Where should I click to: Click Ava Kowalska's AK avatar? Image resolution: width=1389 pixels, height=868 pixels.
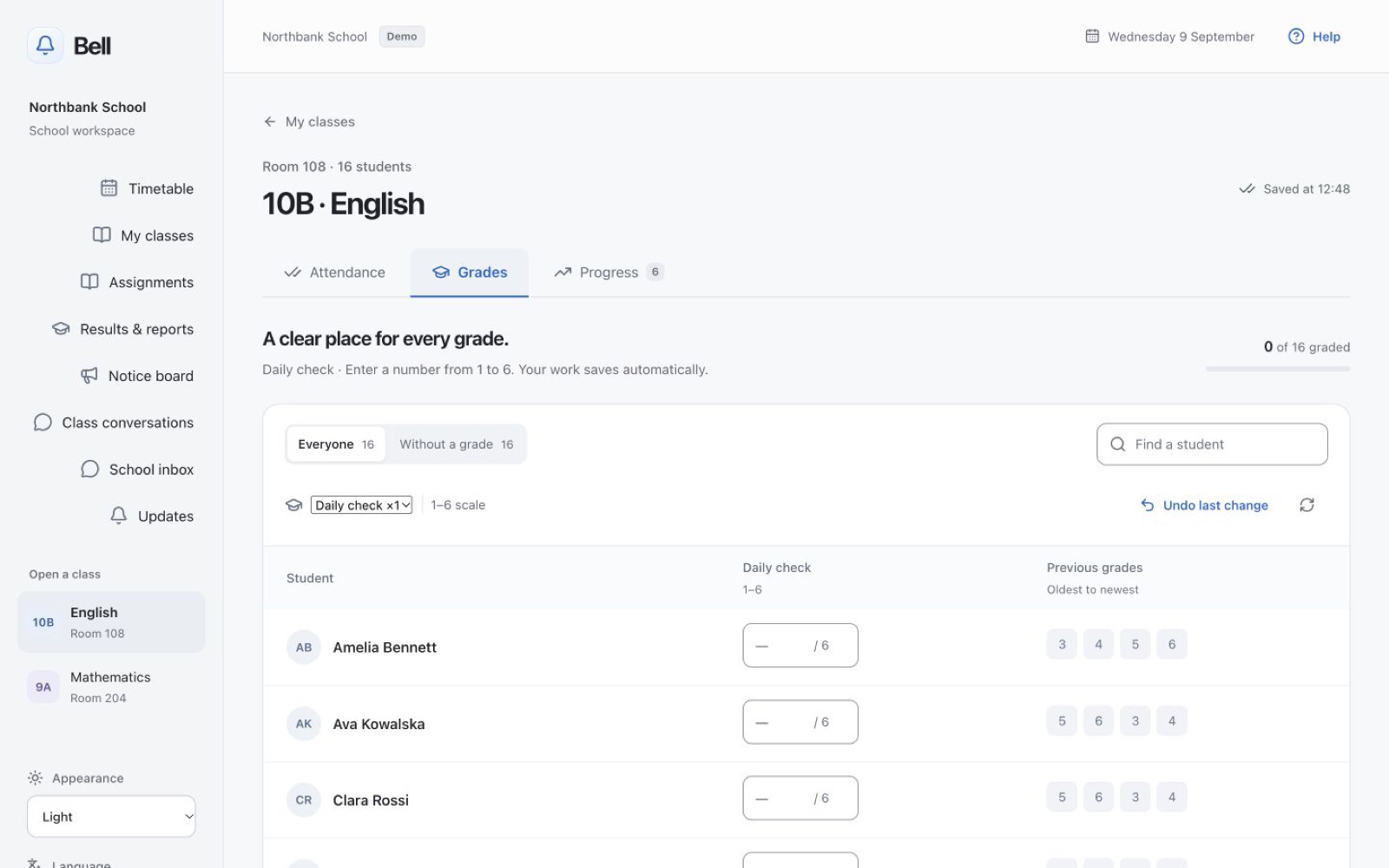tap(304, 723)
